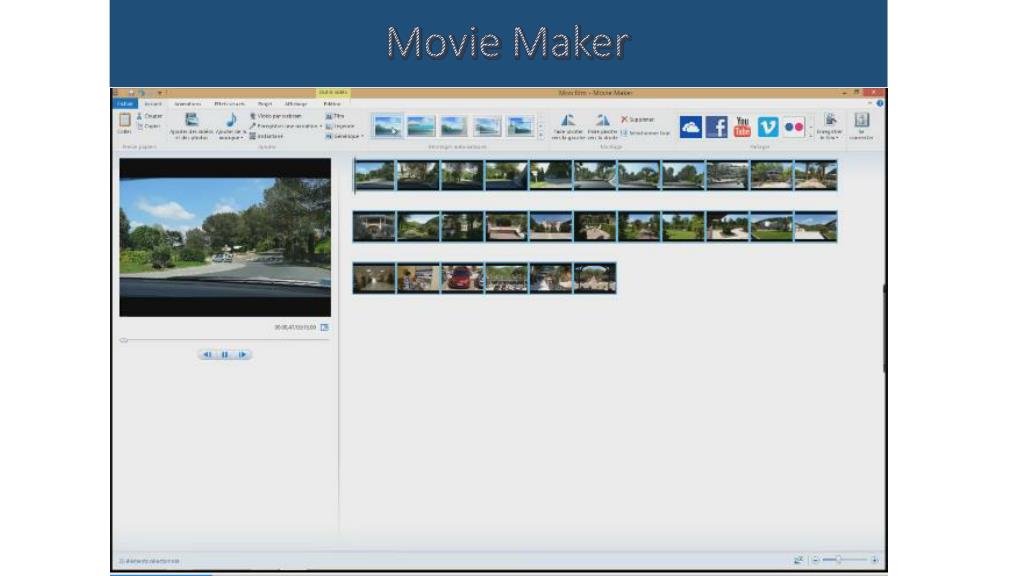Select the red car clip thumbnail
1024x576 pixels.
click(462, 278)
